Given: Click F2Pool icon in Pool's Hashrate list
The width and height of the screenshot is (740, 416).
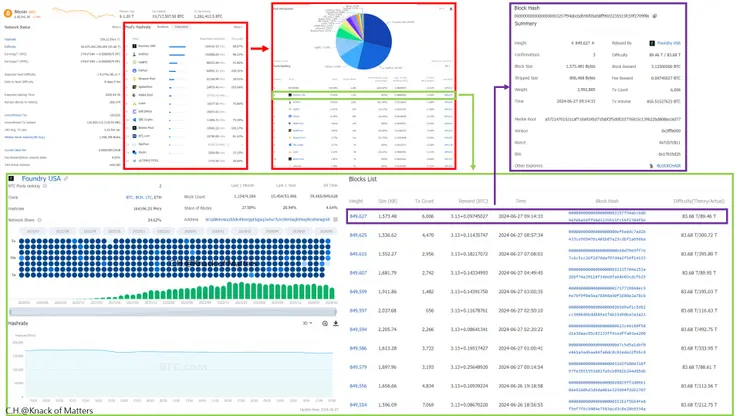Looking at the screenshot, I should coord(135,70).
